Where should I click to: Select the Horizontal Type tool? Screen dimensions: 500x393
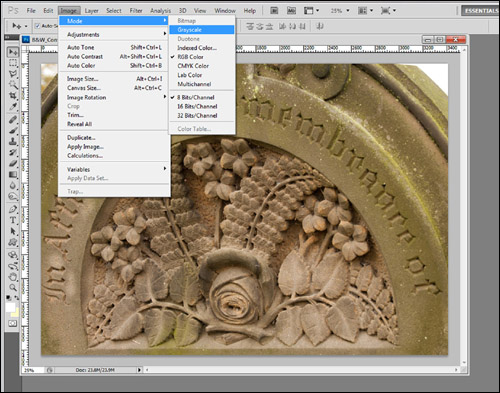pyautogui.click(x=13, y=220)
